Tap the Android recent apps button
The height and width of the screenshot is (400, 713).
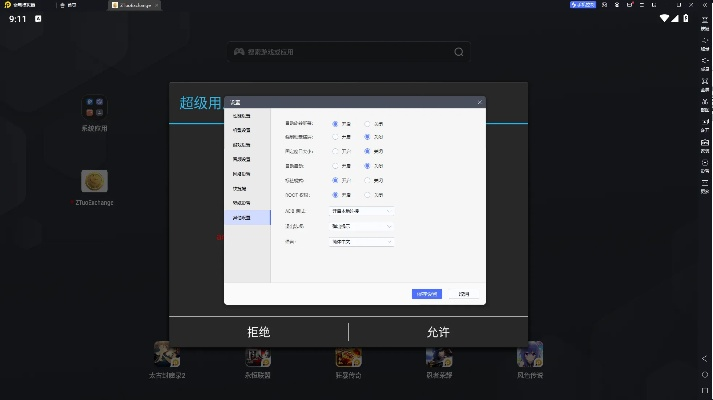point(705,390)
